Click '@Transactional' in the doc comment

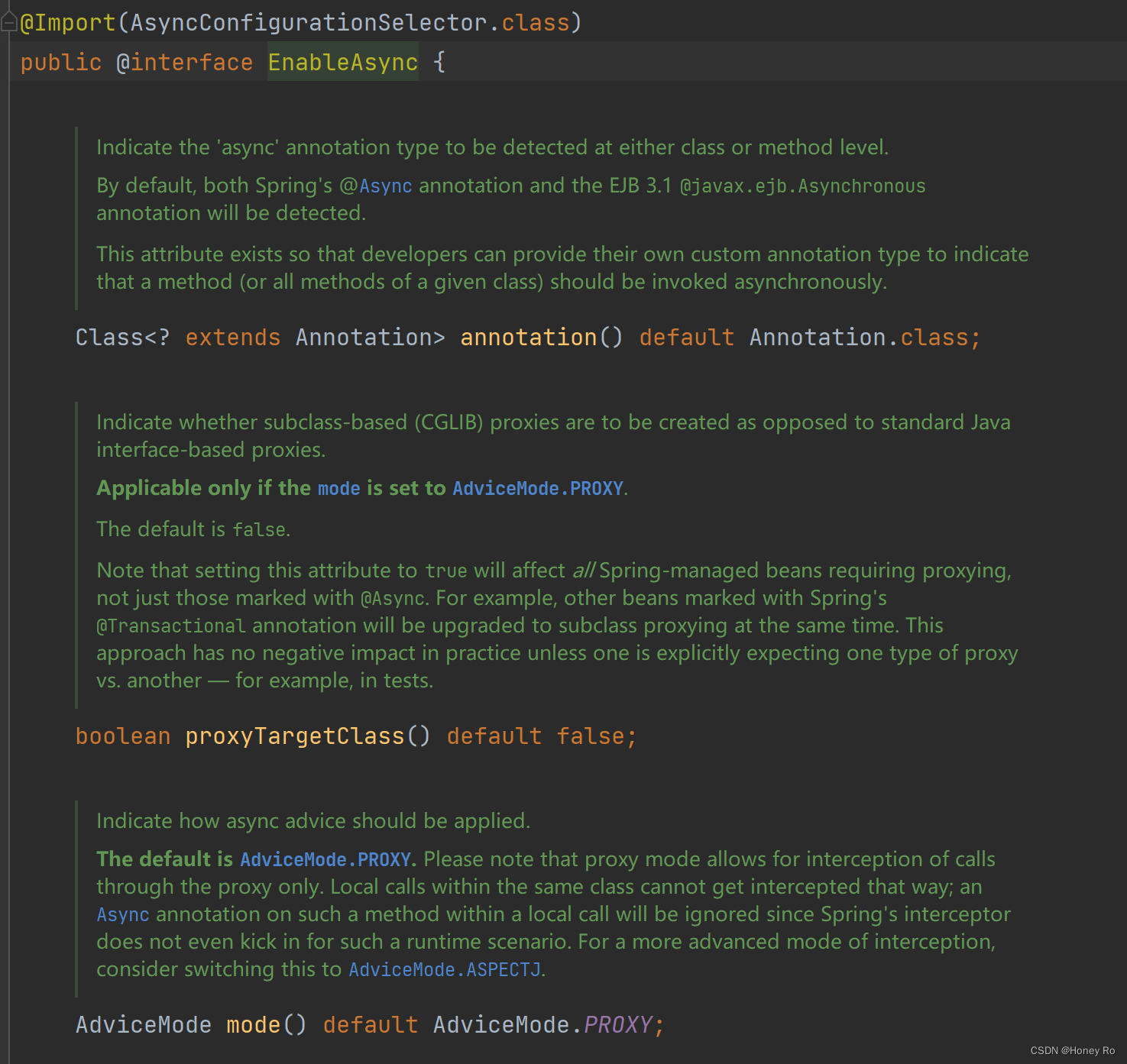(x=171, y=626)
